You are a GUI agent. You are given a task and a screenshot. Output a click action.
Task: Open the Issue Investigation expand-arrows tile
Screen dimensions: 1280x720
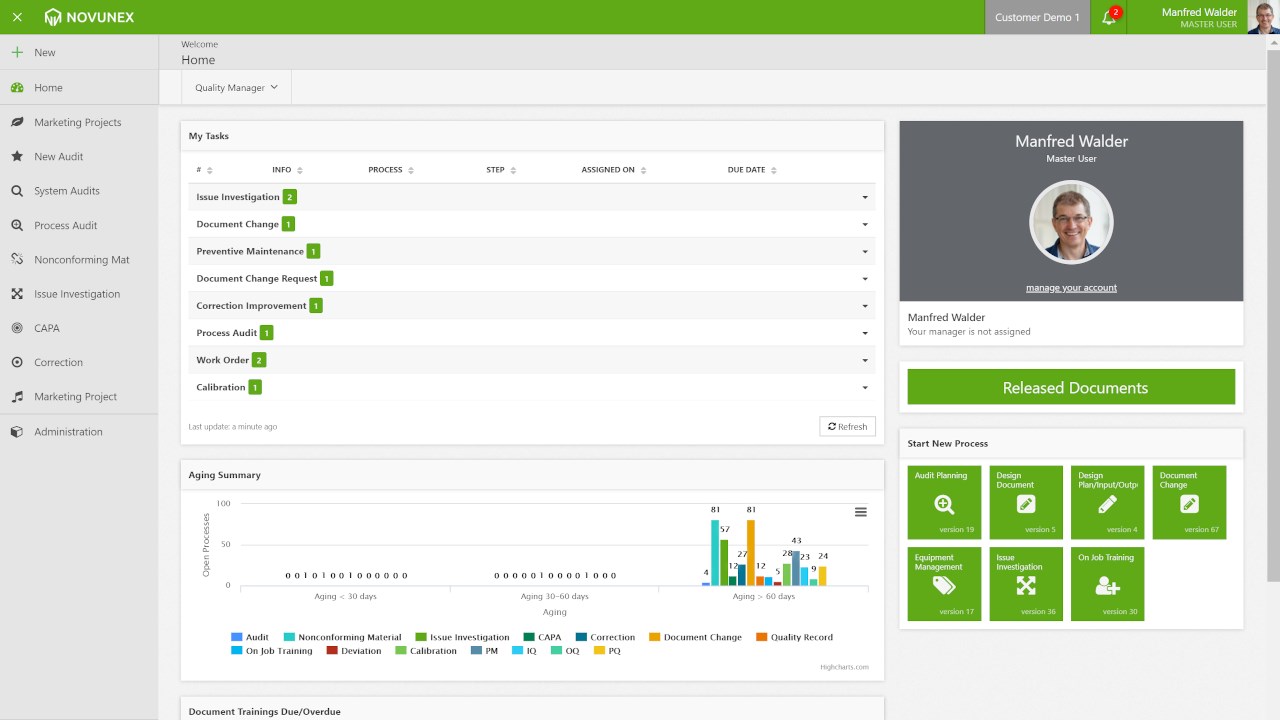(x=1026, y=587)
